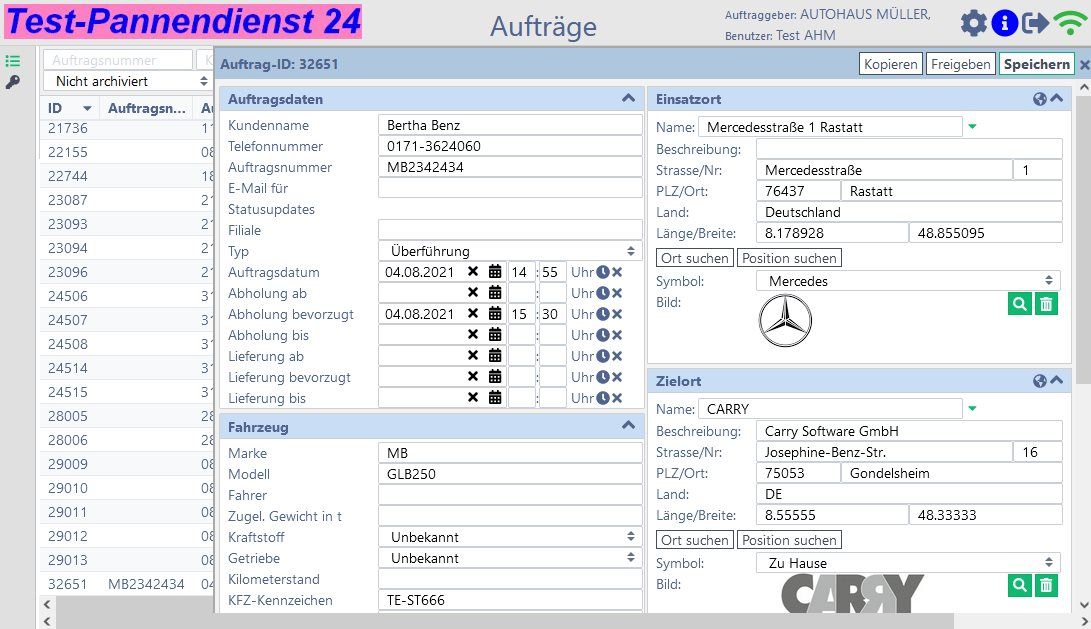Viewport: 1091px width, 629px height.
Task: Click the Zielort Beschreibung field
Action: click(909, 431)
